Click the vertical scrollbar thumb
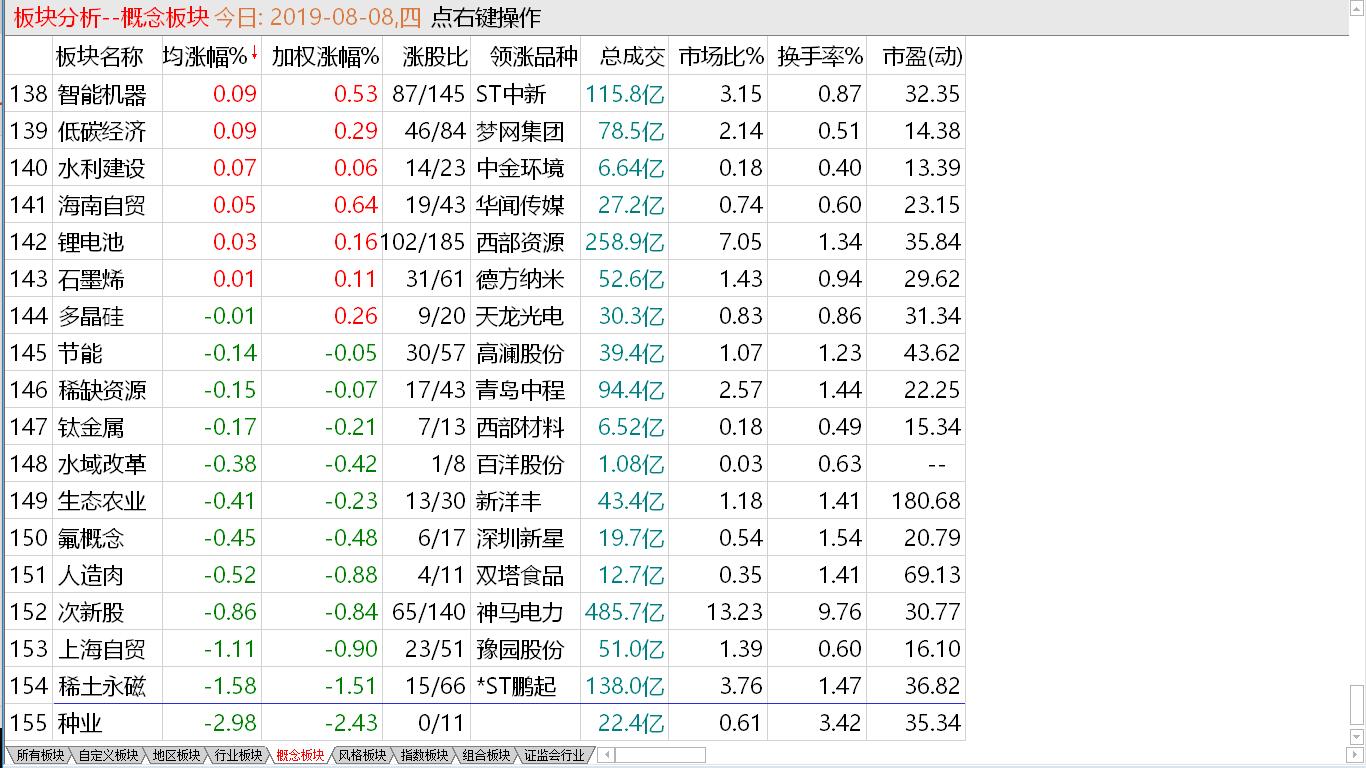The image size is (1366, 768). click(x=1357, y=706)
